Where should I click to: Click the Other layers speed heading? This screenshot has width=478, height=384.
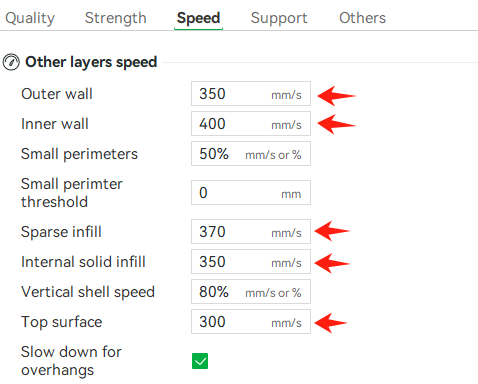(91, 62)
